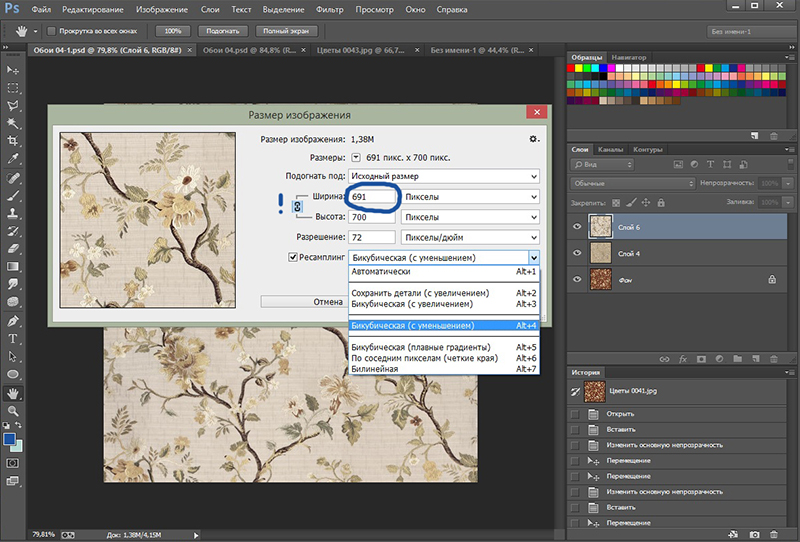Uncheck the Ресамплинг checkbox
Screen dimensions: 800x542
click(x=293, y=258)
